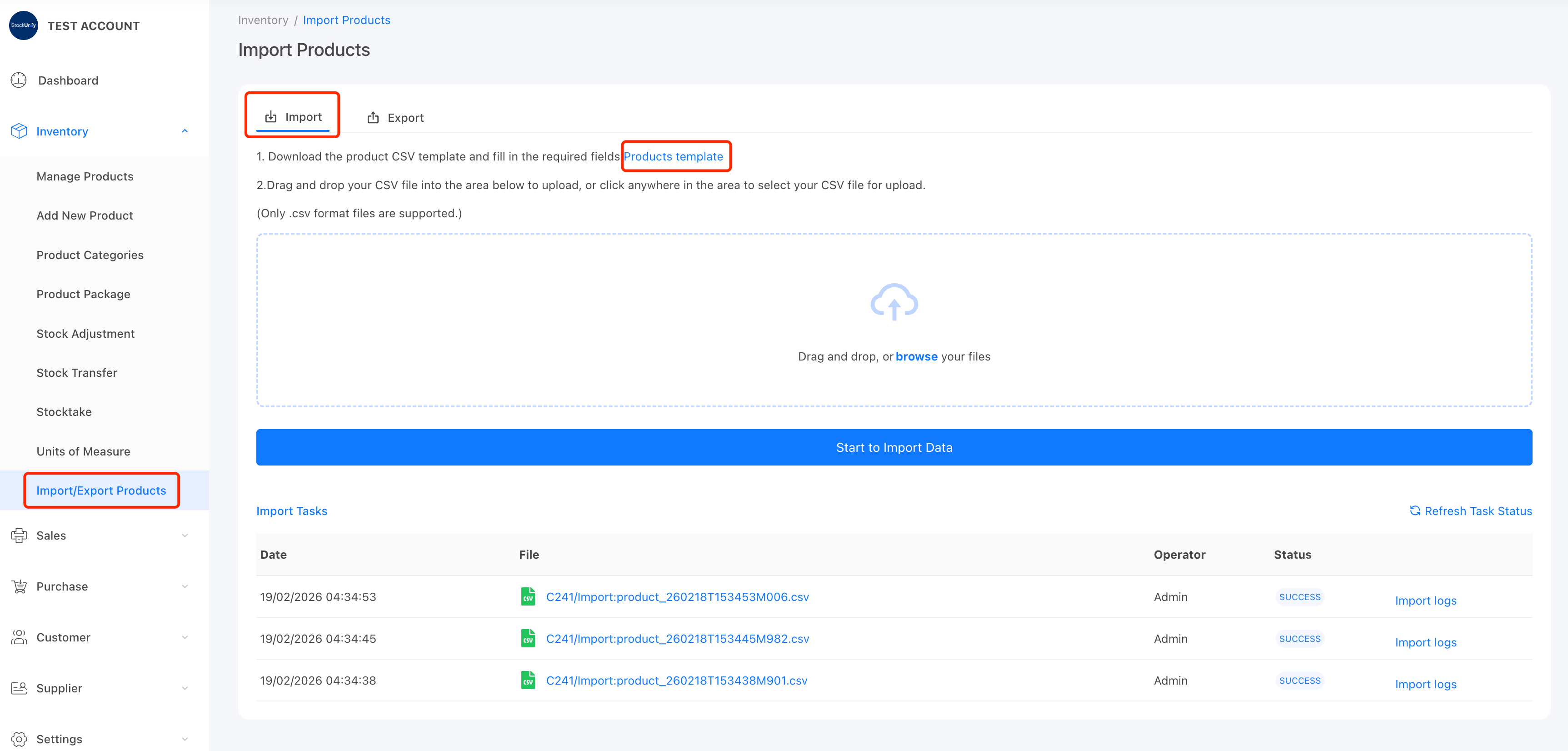Download the Products template link
This screenshot has width=1568, height=751.
point(673,156)
